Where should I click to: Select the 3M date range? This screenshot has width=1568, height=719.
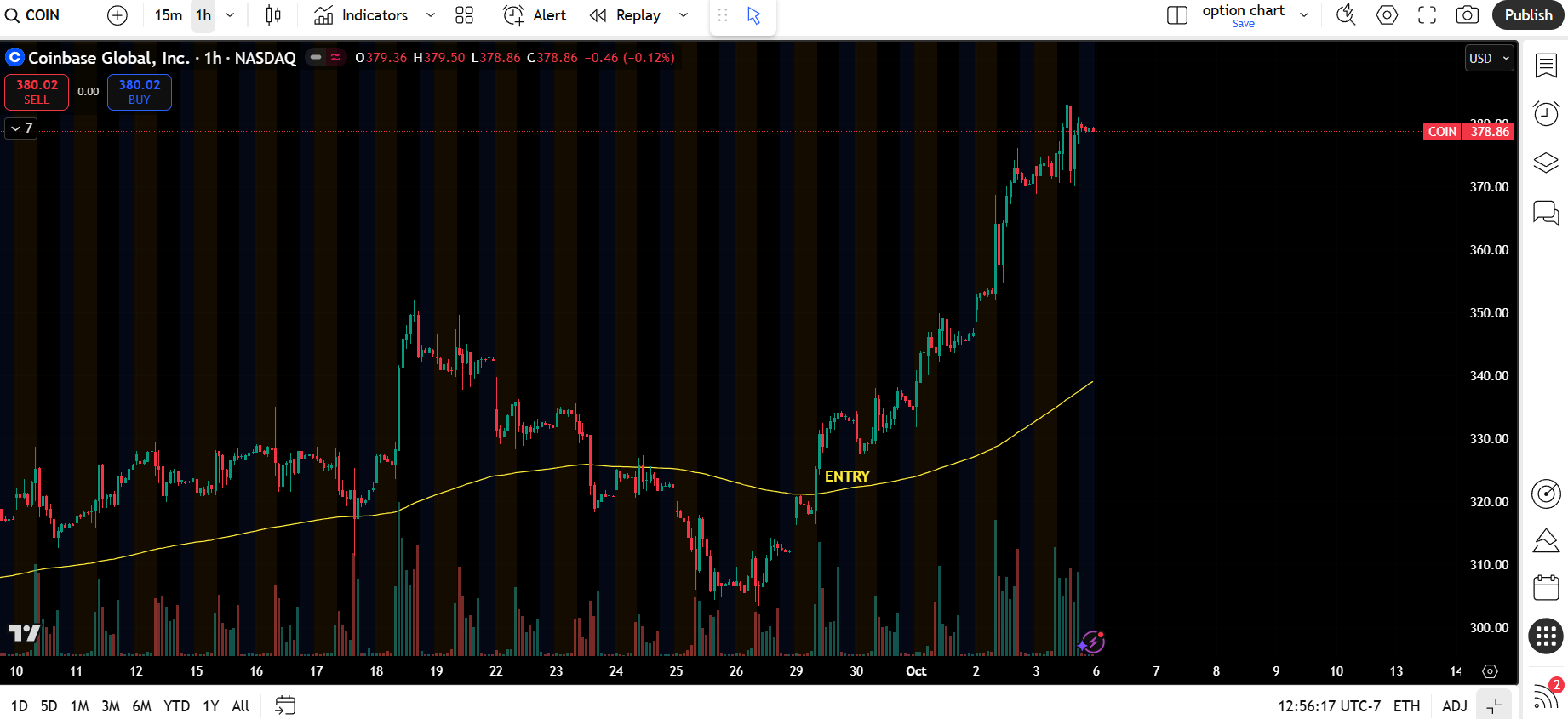click(x=111, y=706)
